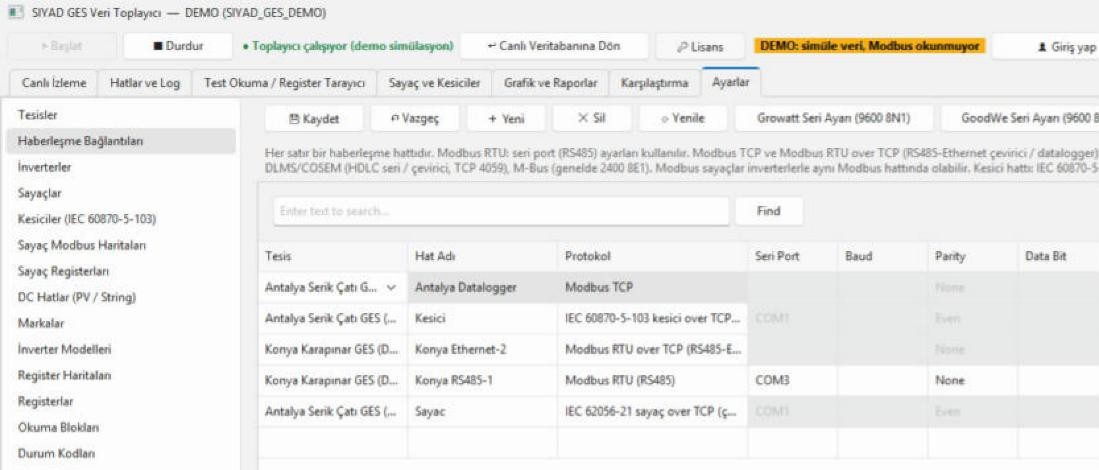The width and height of the screenshot is (1099, 470).
Task: Click the Modbus RTU over TCP cell
Action: [x=653, y=350]
